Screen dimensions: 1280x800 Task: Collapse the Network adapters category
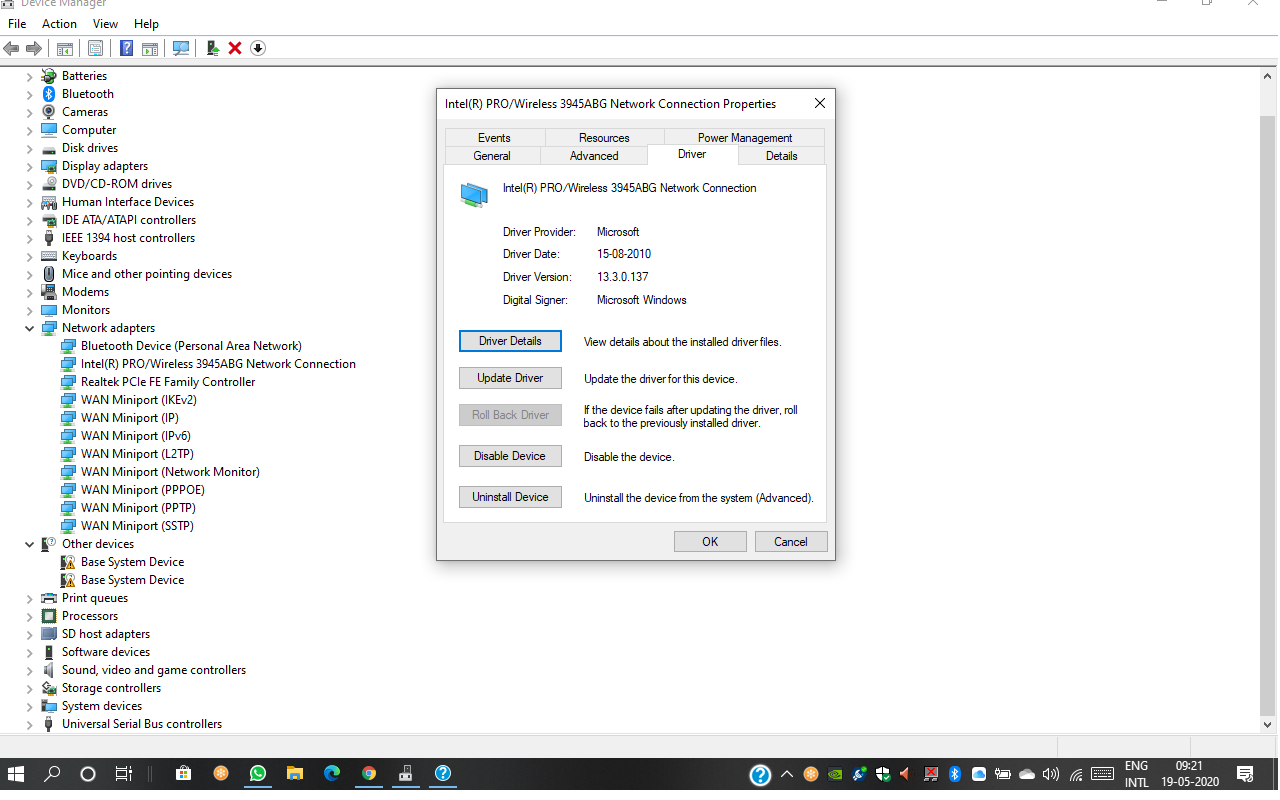[x=30, y=328]
